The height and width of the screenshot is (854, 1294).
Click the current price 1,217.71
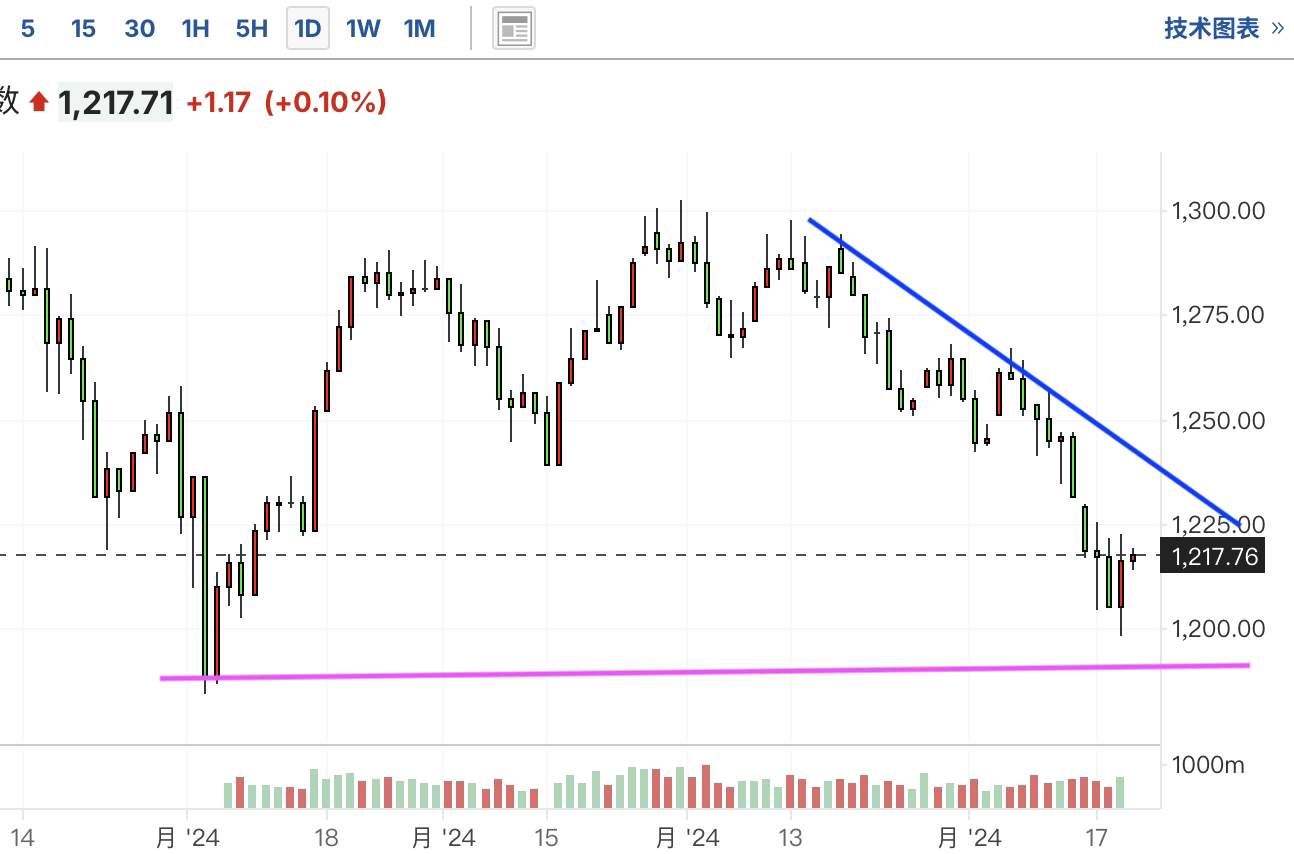click(115, 102)
